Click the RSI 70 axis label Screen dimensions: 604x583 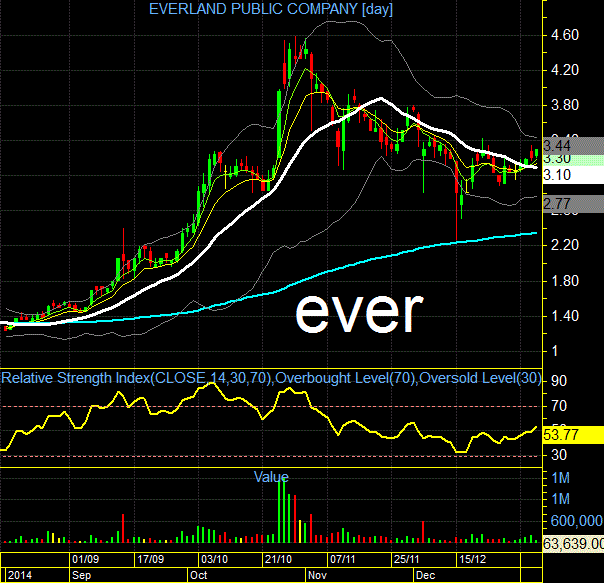point(559,406)
